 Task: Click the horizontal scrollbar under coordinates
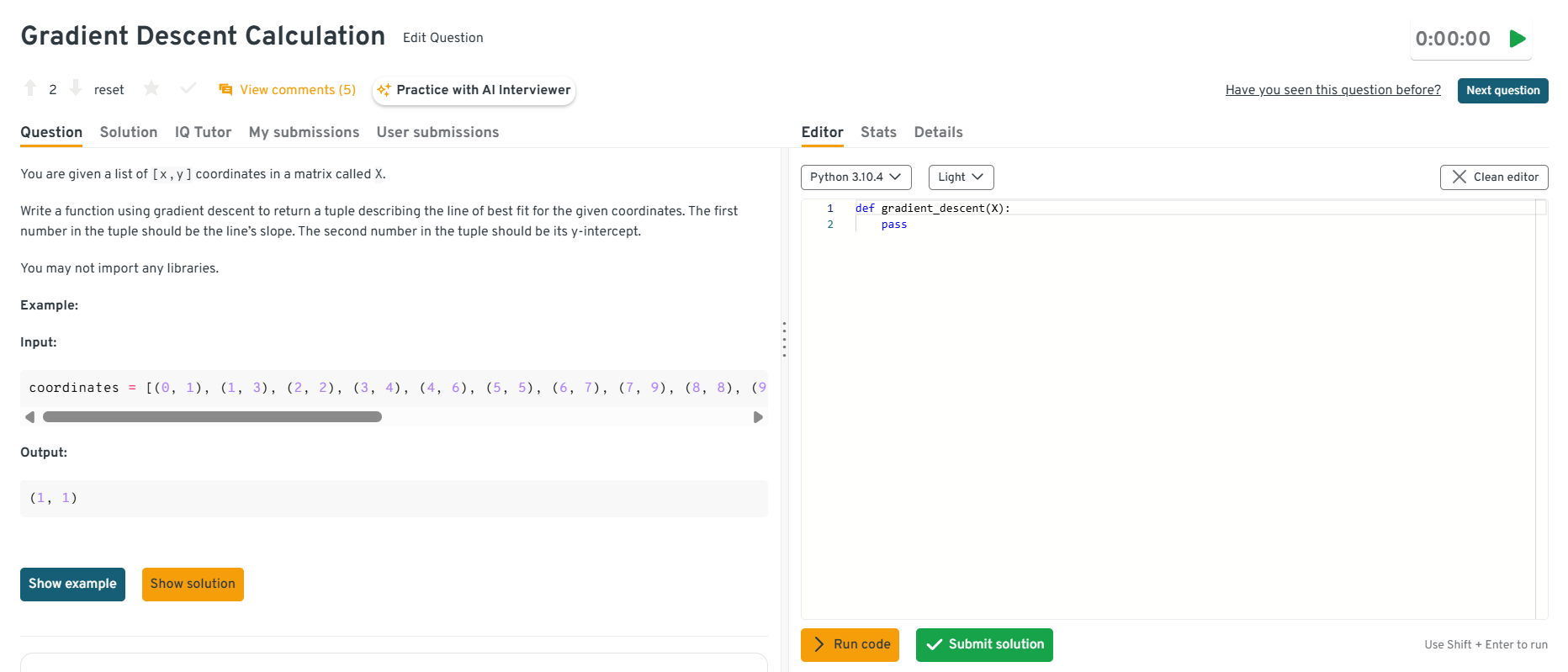pyautogui.click(x=212, y=417)
